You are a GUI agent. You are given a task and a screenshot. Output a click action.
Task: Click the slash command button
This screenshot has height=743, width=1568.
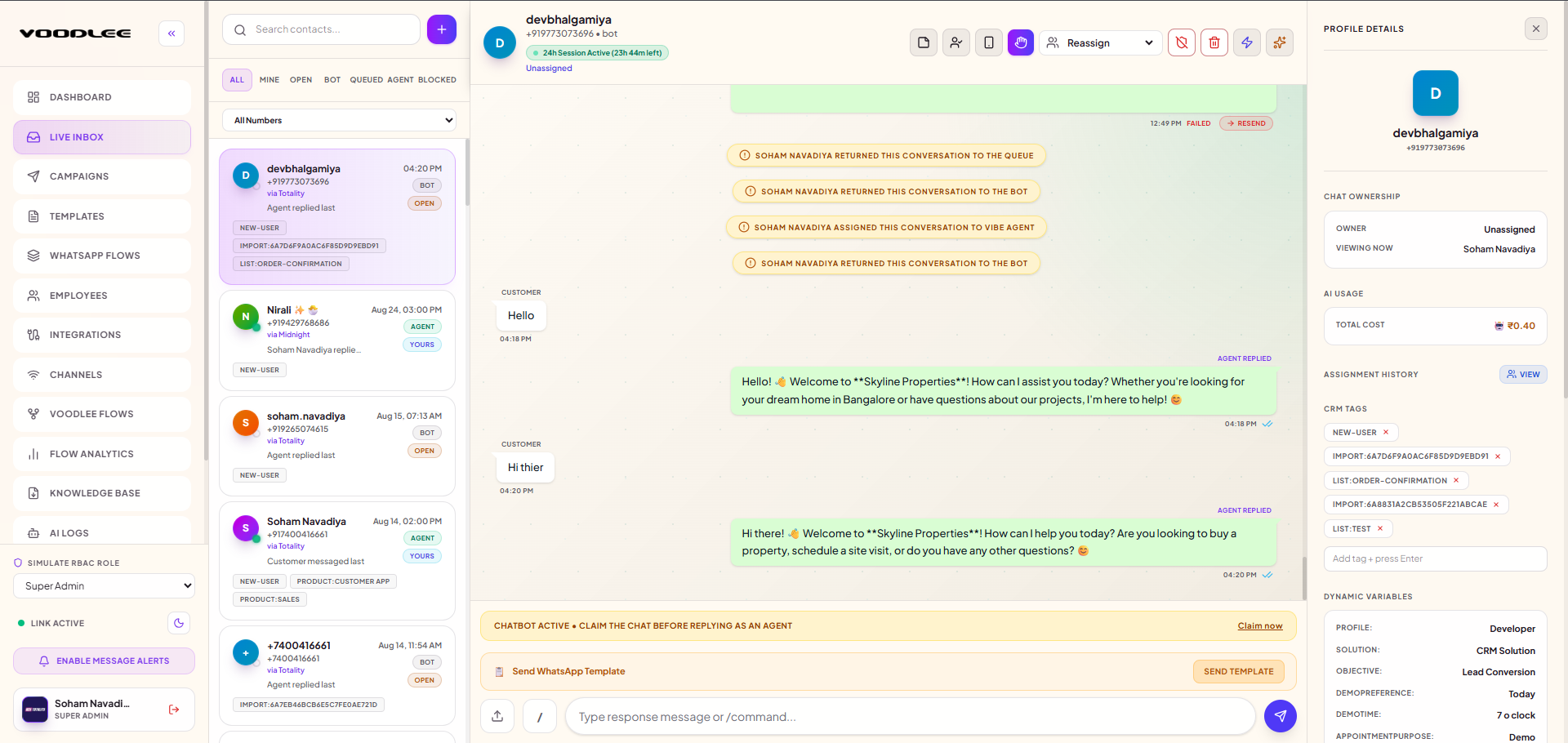(540, 716)
